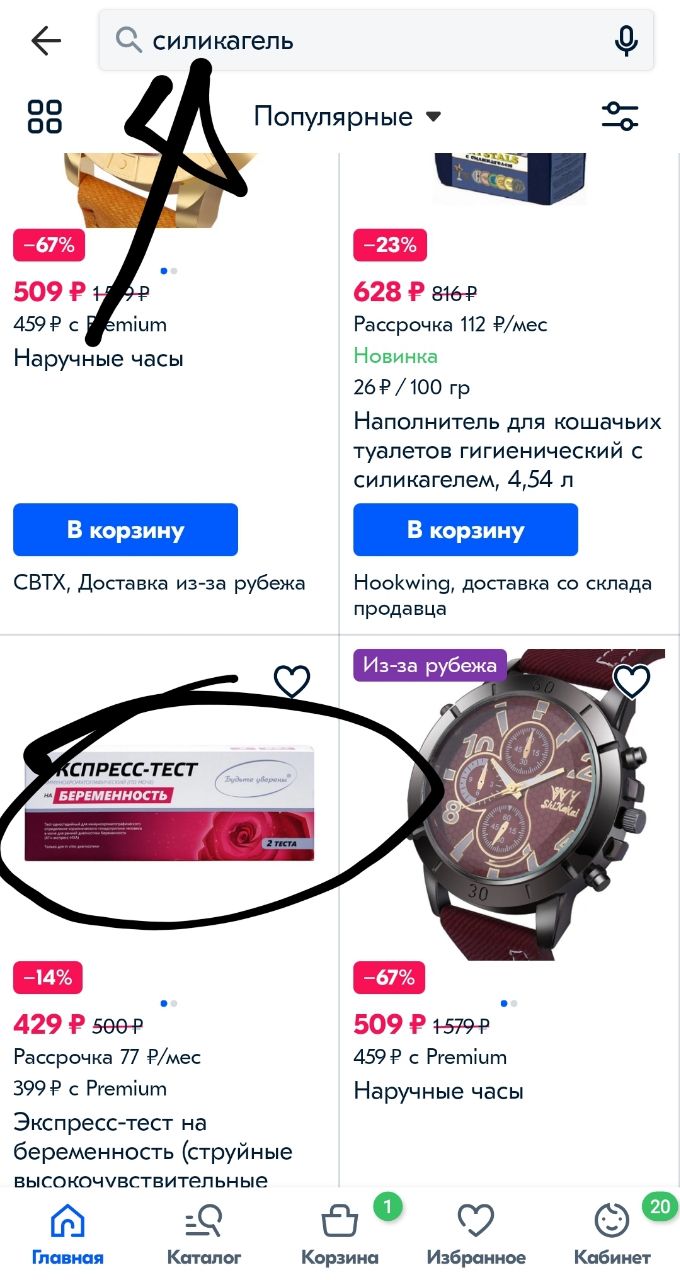680x1280 pixels.
Task: Favorite the pregnancy express-test with heart
Action: pyautogui.click(x=292, y=682)
